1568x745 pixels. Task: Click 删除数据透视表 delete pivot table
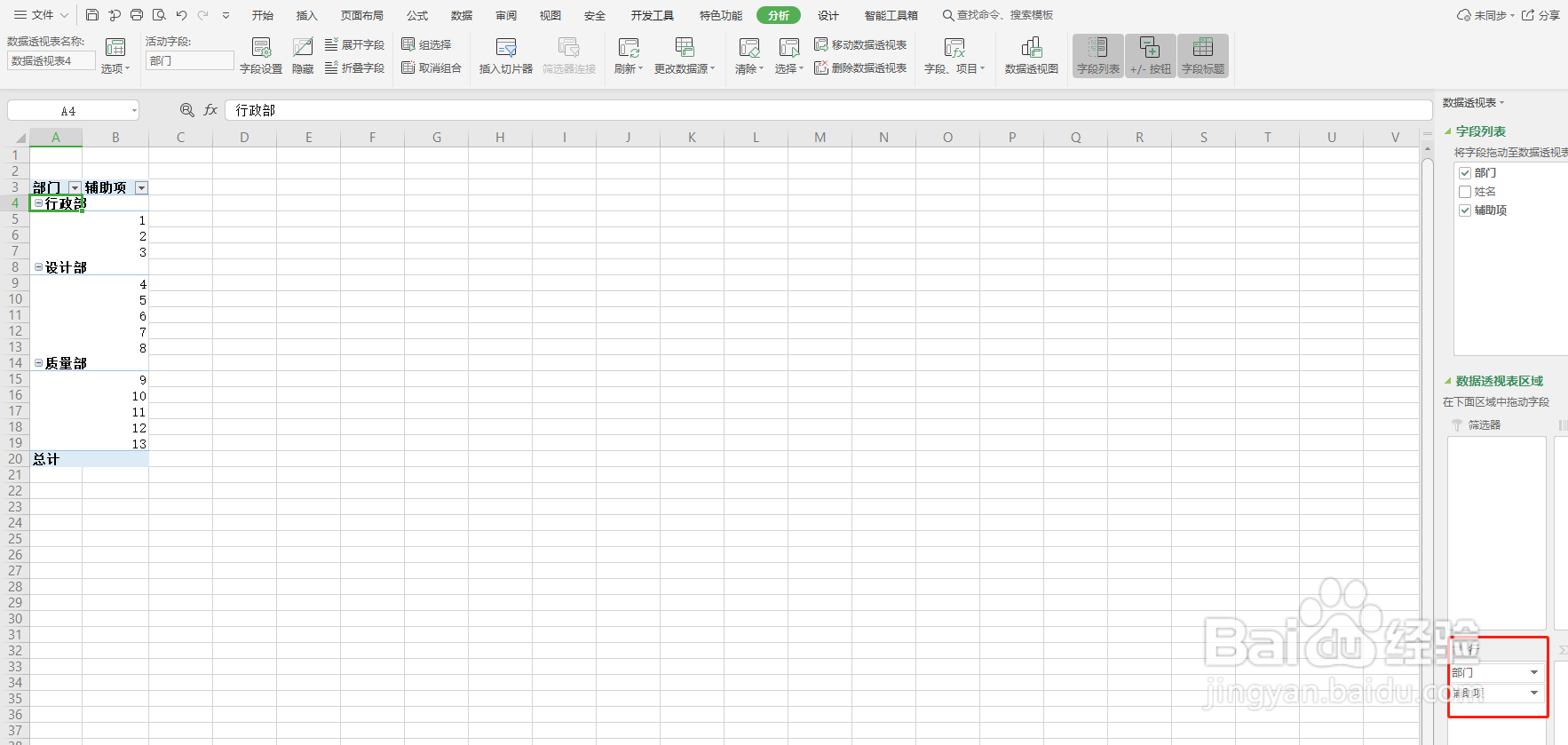pyautogui.click(x=860, y=67)
